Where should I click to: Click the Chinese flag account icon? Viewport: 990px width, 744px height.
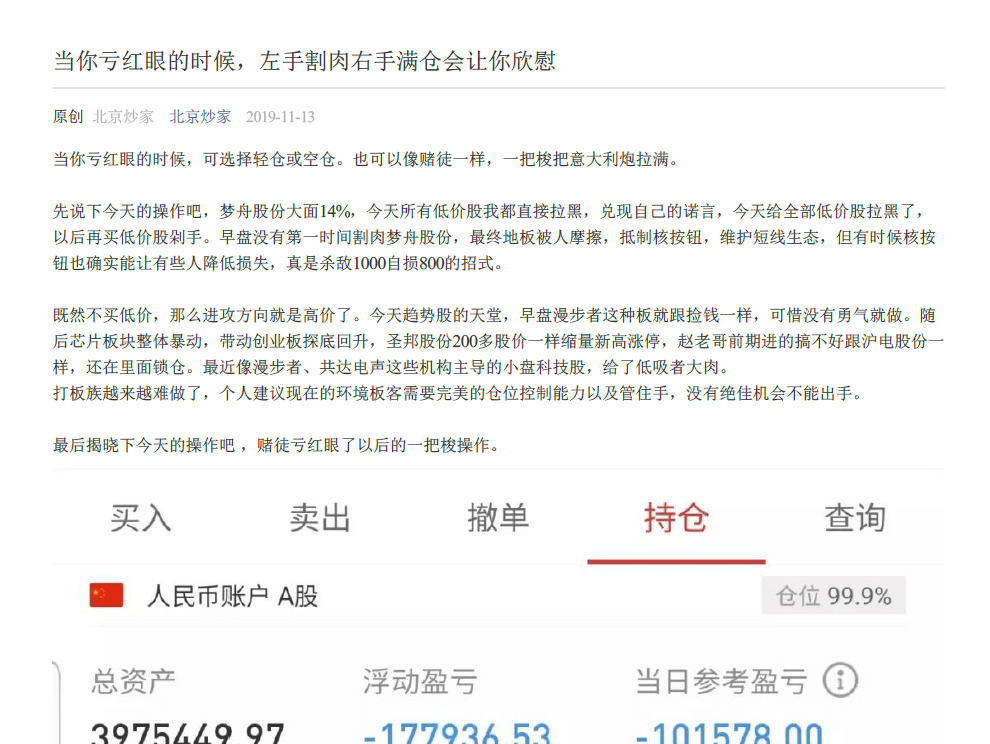[x=107, y=595]
